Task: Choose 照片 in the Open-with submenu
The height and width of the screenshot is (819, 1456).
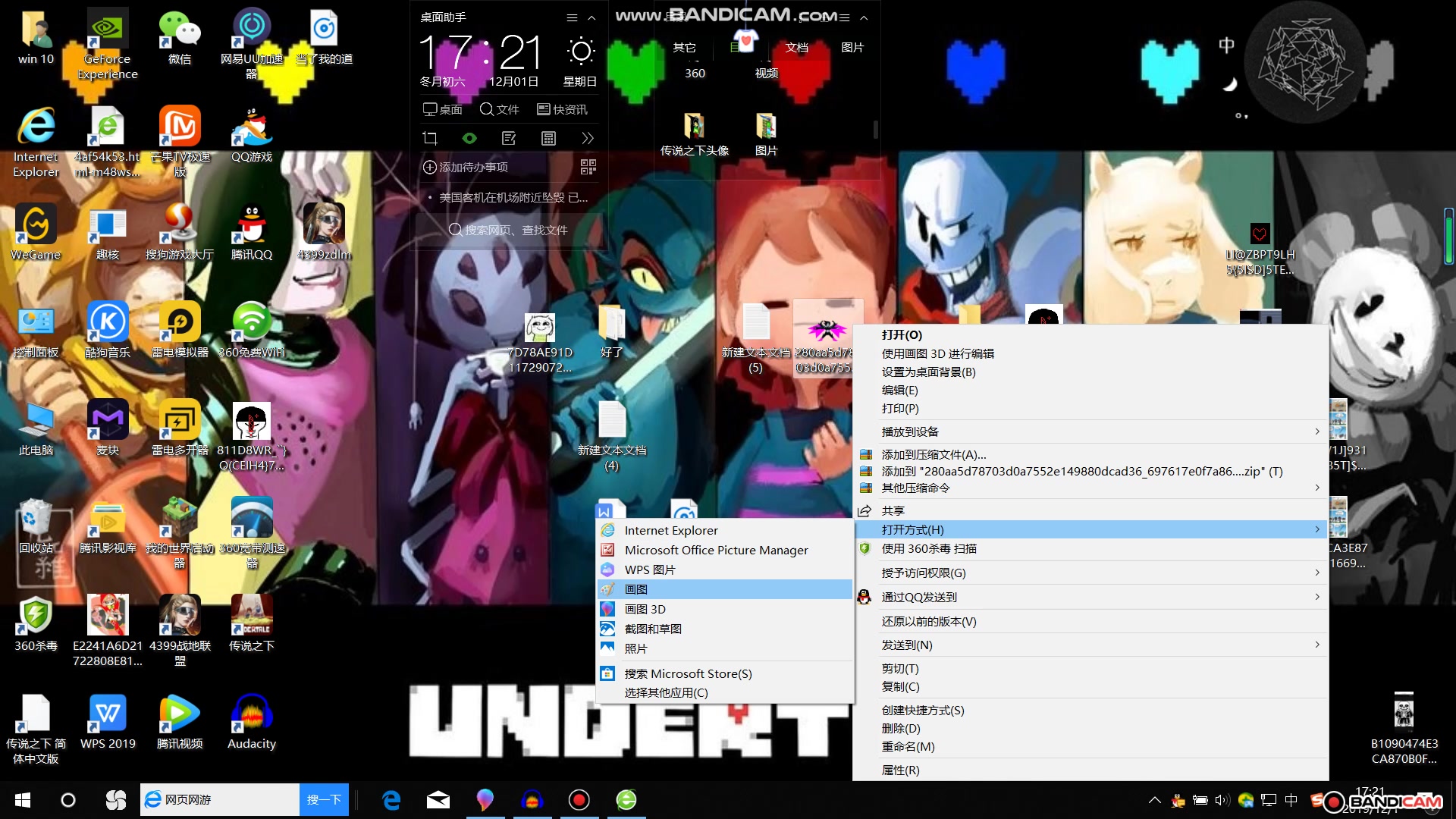Action: [725, 648]
